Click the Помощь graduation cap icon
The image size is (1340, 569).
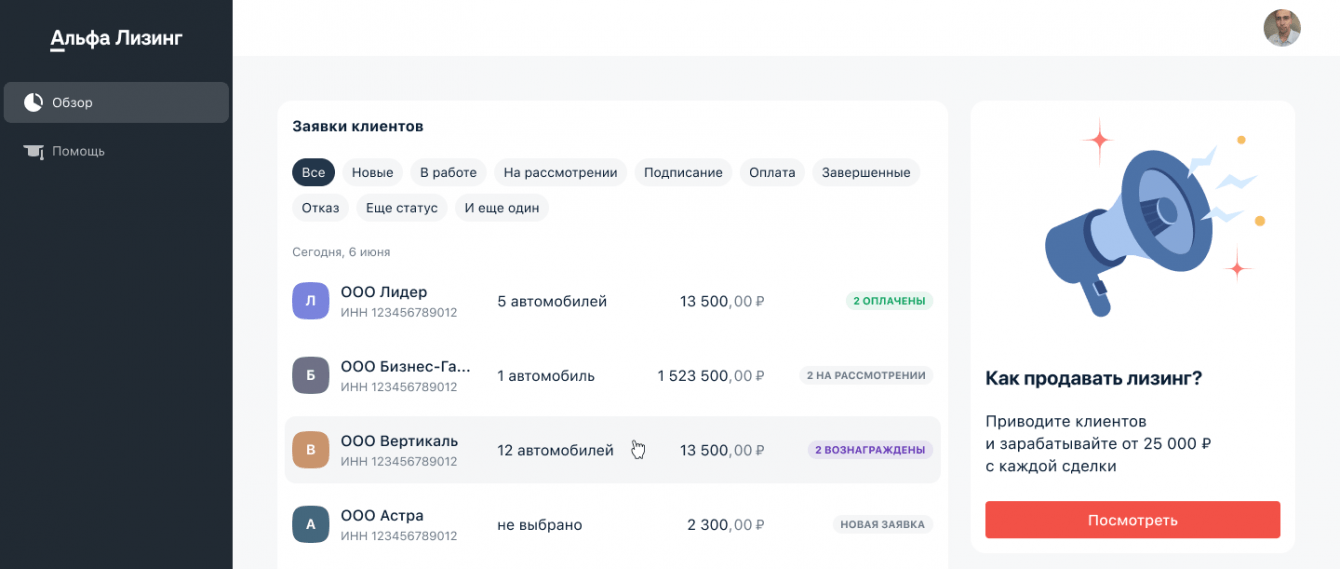point(34,151)
